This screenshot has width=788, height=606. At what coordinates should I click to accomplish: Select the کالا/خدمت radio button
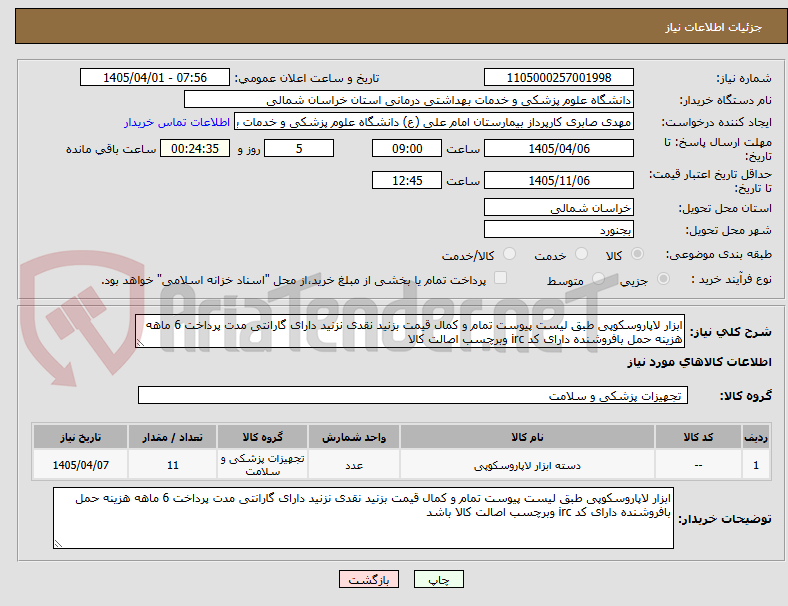pyautogui.click(x=510, y=254)
